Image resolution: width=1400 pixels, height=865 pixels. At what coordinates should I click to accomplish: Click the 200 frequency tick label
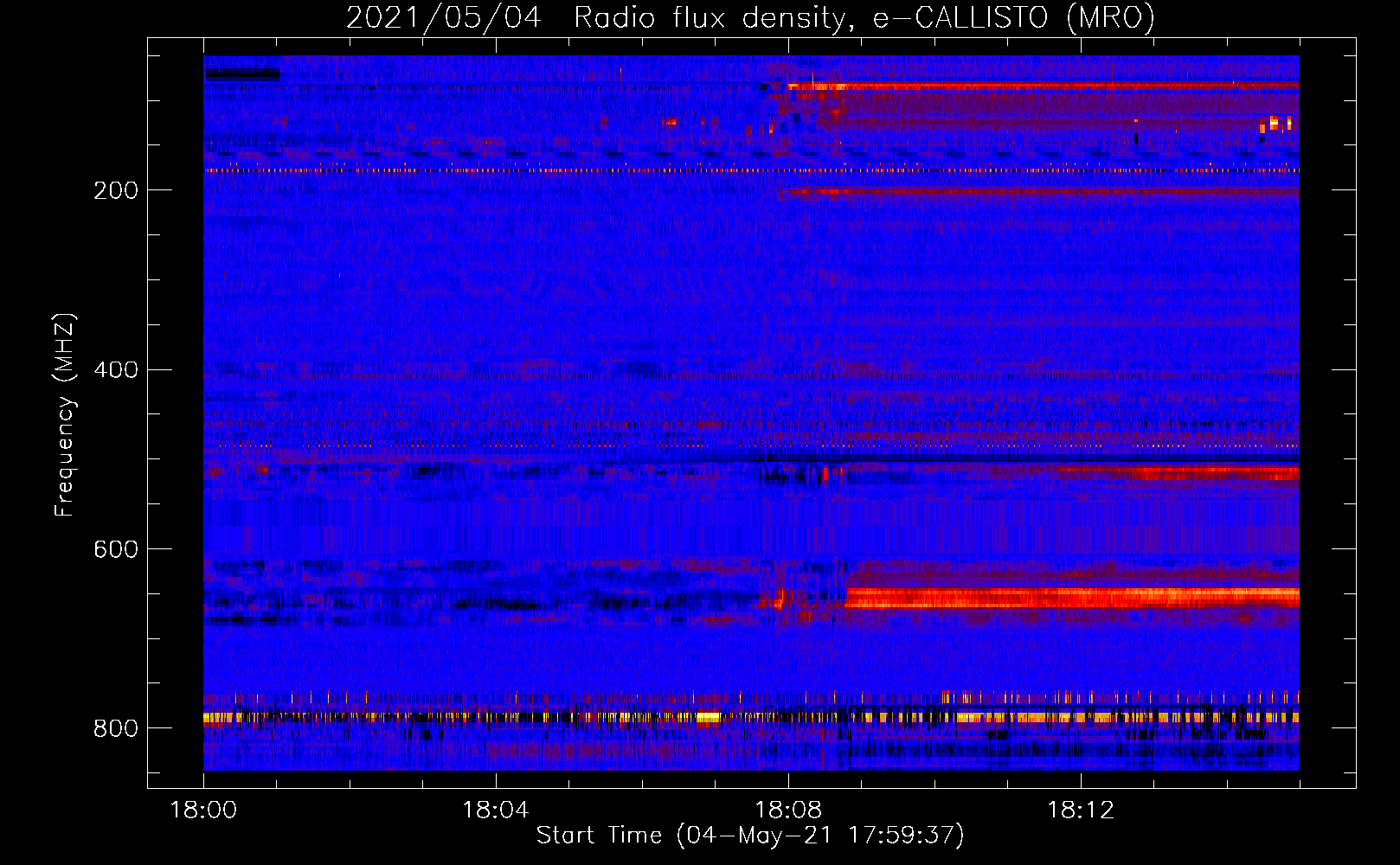point(116,190)
